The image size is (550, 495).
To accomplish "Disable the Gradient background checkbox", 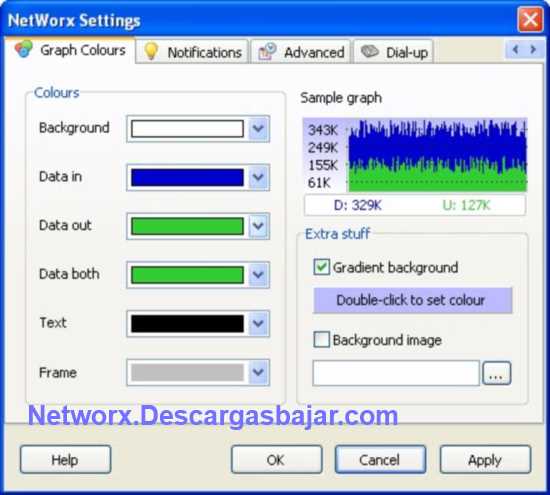I will pos(322,267).
